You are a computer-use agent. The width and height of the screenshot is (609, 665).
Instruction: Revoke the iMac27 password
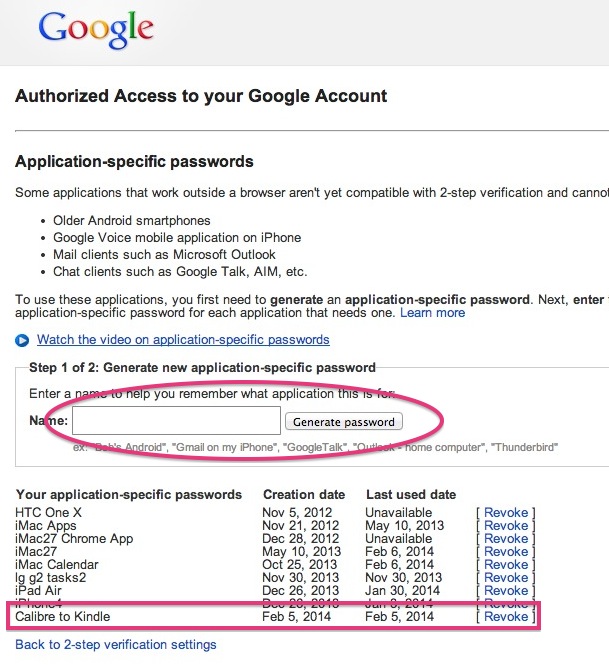tap(506, 551)
